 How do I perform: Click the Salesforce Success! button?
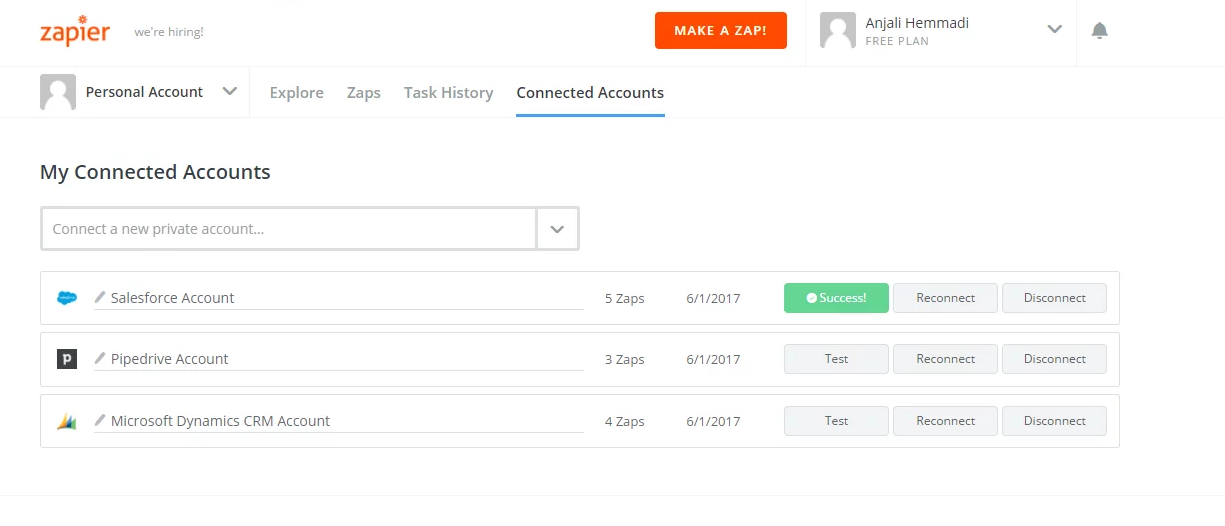pyautogui.click(x=836, y=298)
